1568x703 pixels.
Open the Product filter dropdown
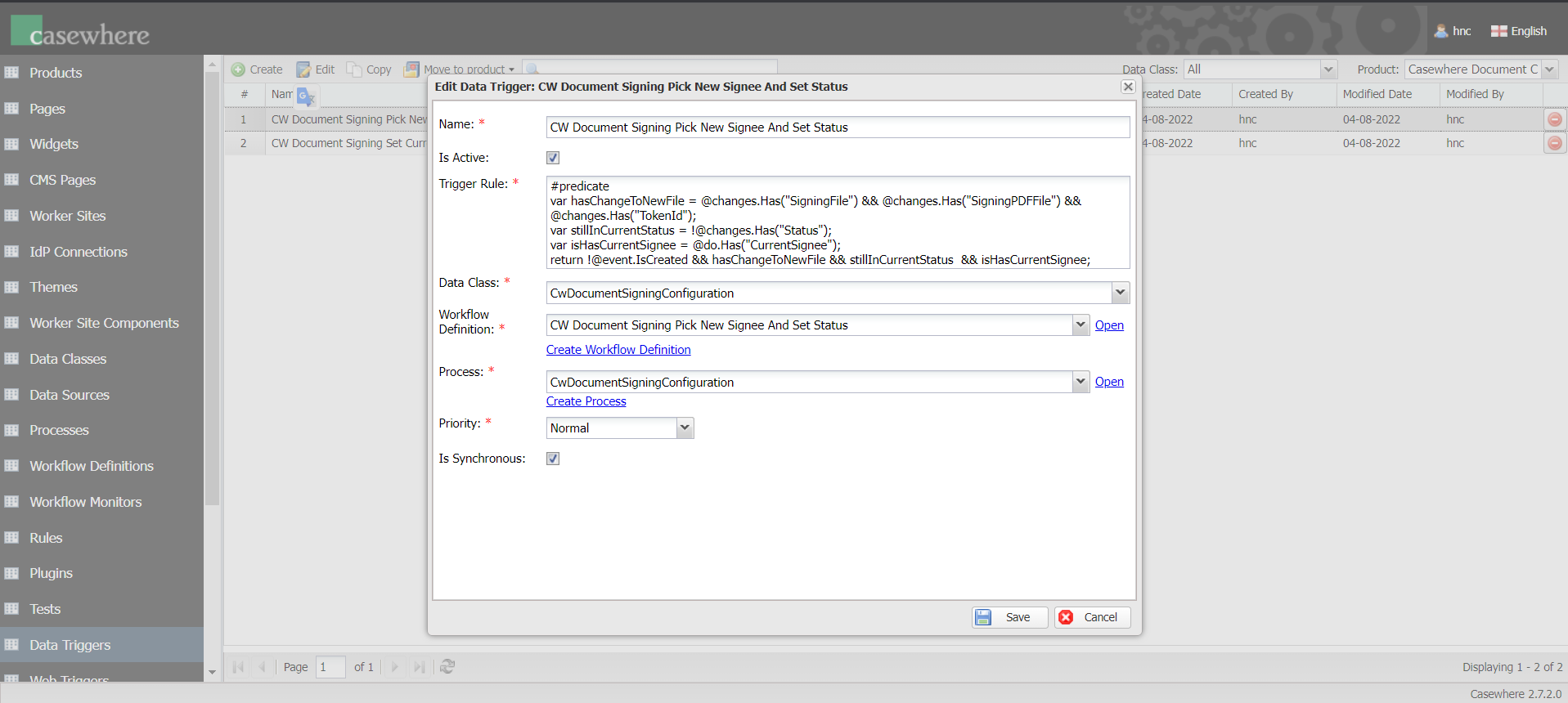(x=1549, y=69)
